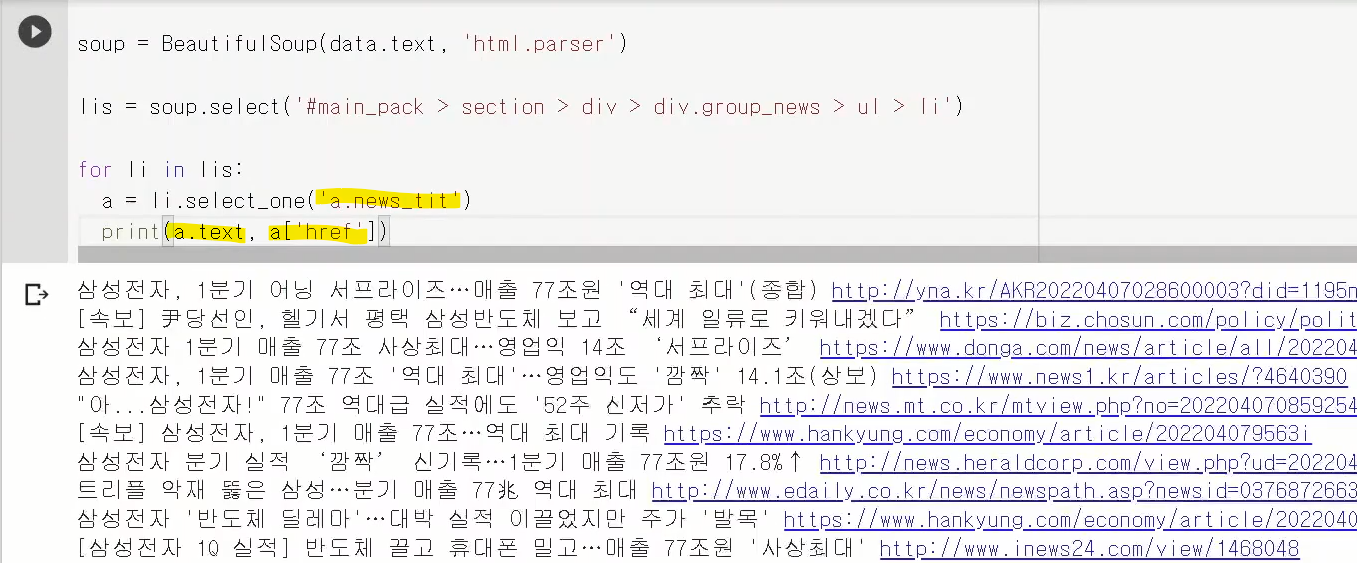This screenshot has width=1357, height=563.
Task: Click the BeautifulSoup code line
Action: (352, 44)
